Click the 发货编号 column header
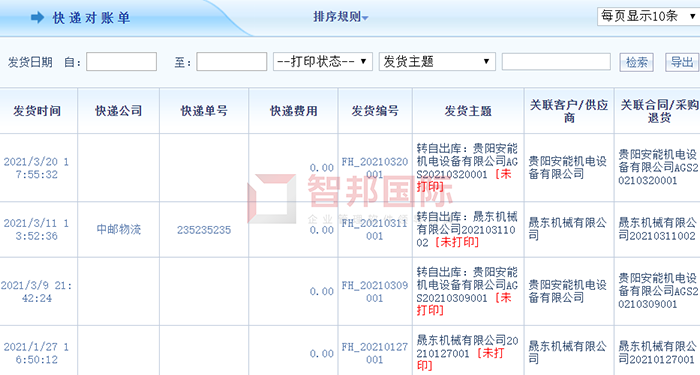 tap(375, 111)
